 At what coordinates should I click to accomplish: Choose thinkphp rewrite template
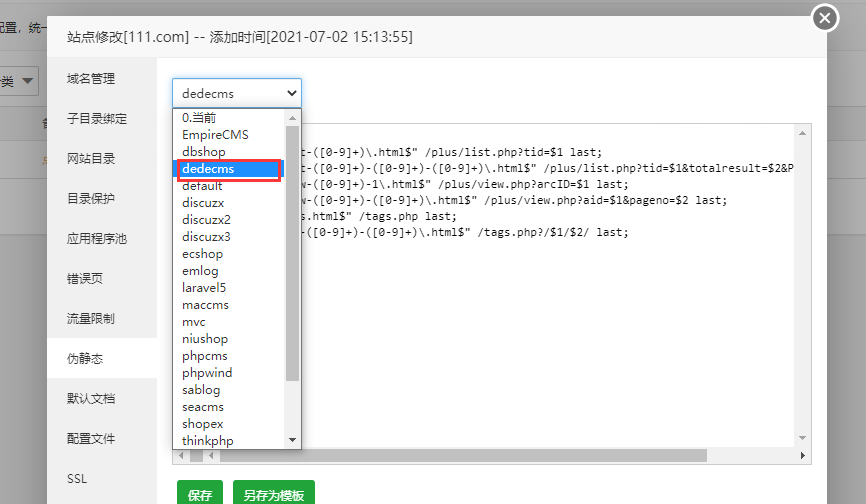[229, 441]
